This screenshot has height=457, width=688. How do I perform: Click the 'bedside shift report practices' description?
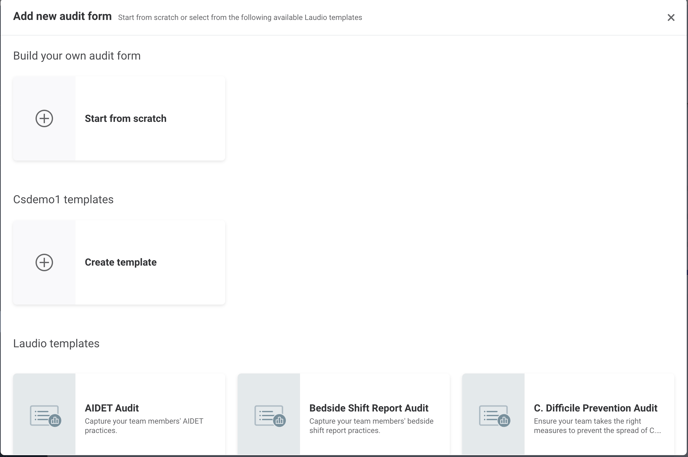tap(371, 425)
